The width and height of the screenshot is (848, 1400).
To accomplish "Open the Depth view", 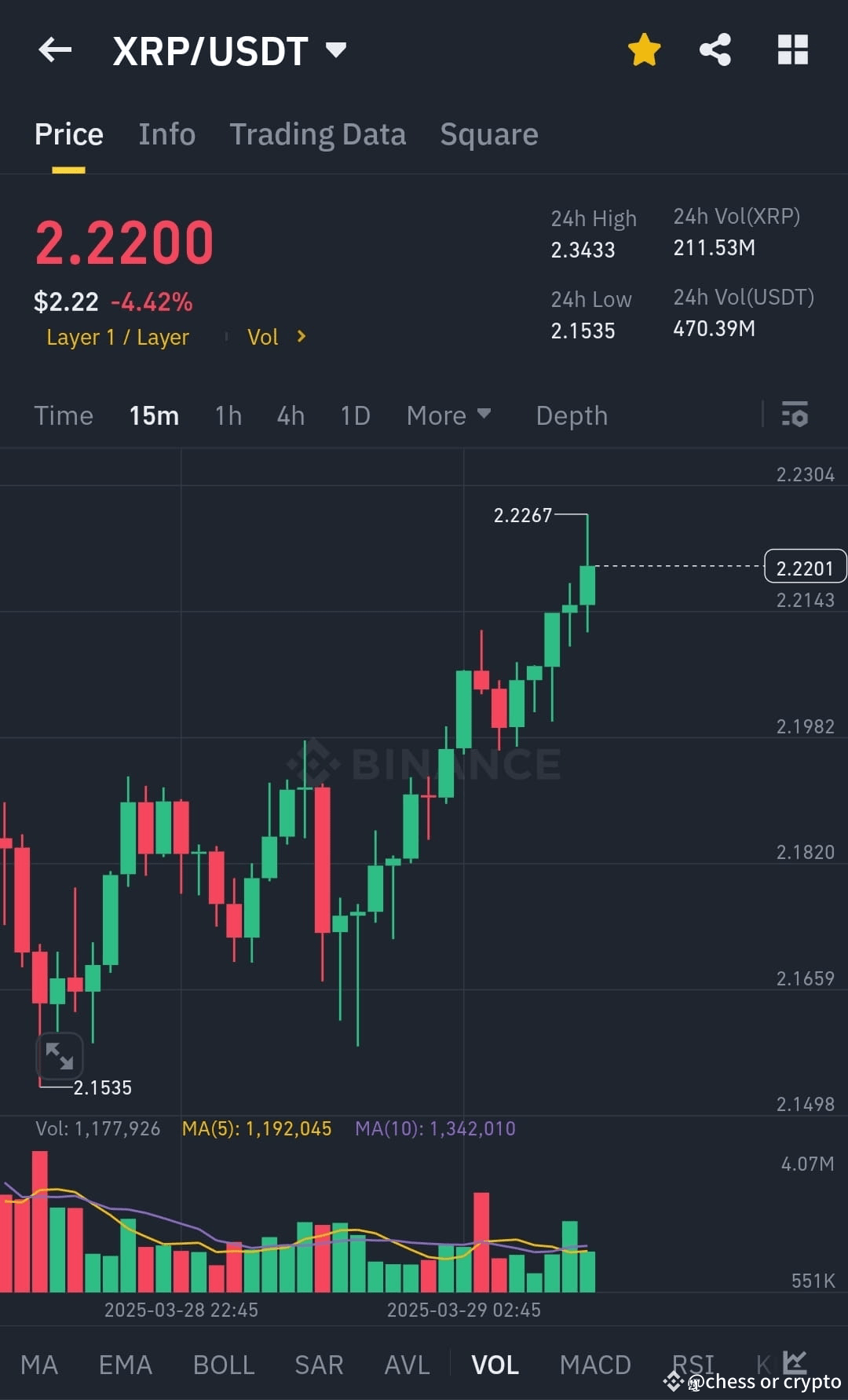I will click(572, 415).
